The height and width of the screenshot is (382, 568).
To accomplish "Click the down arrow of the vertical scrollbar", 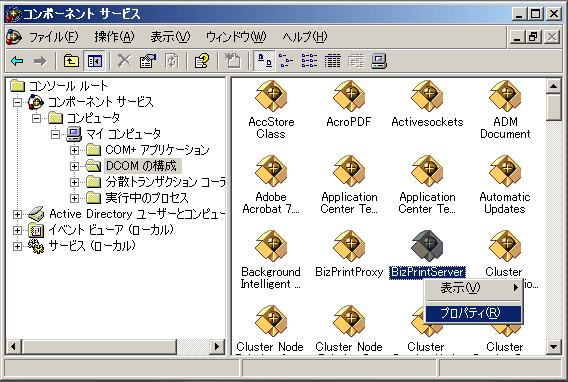I will click(553, 347).
